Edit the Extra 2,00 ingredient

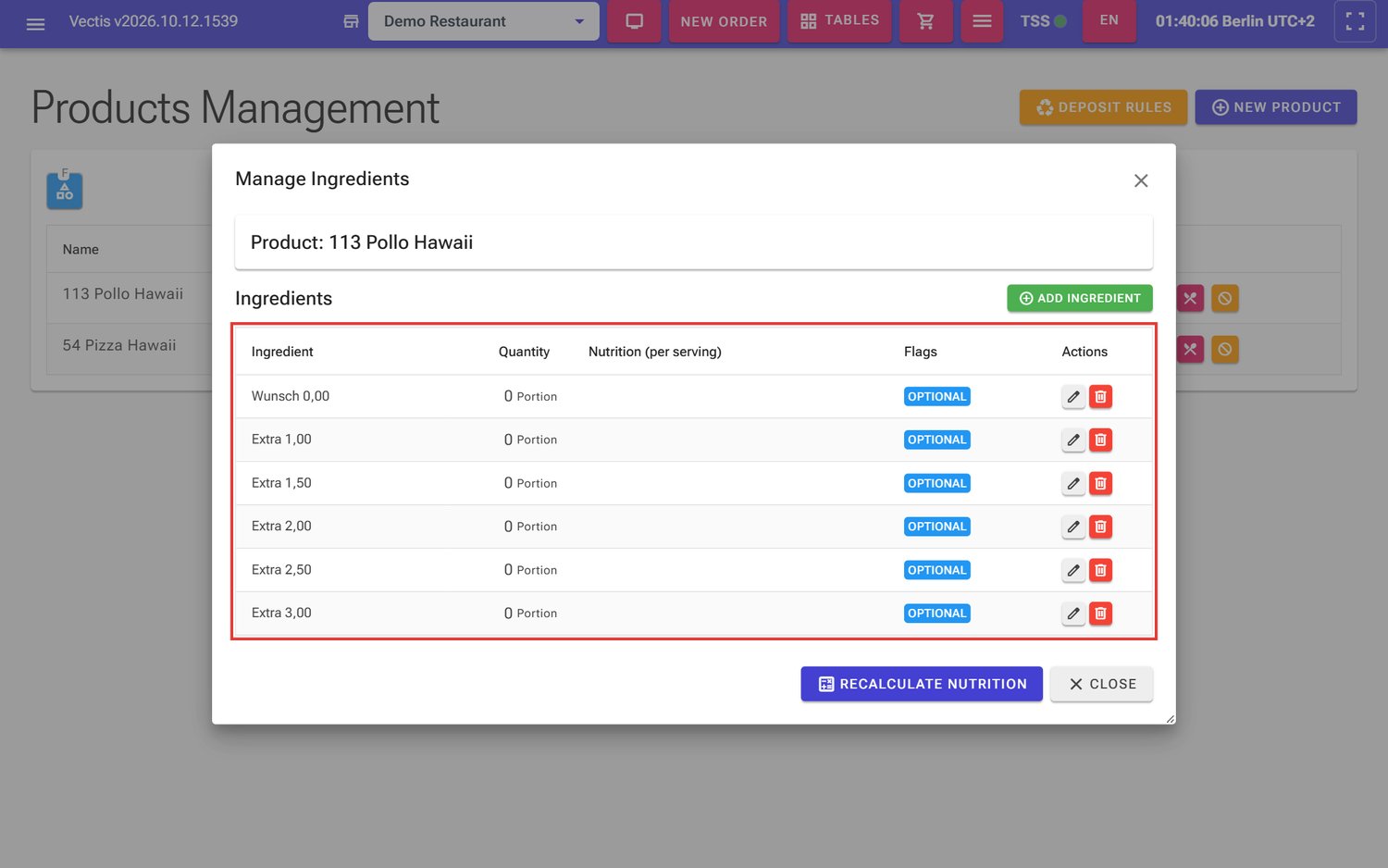[x=1073, y=527]
